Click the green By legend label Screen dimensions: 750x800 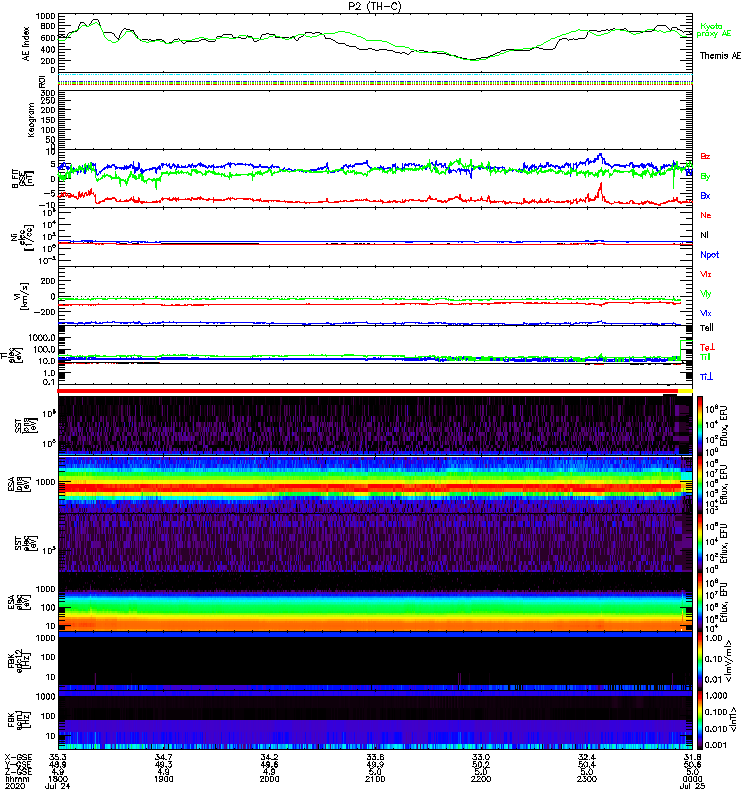705,176
